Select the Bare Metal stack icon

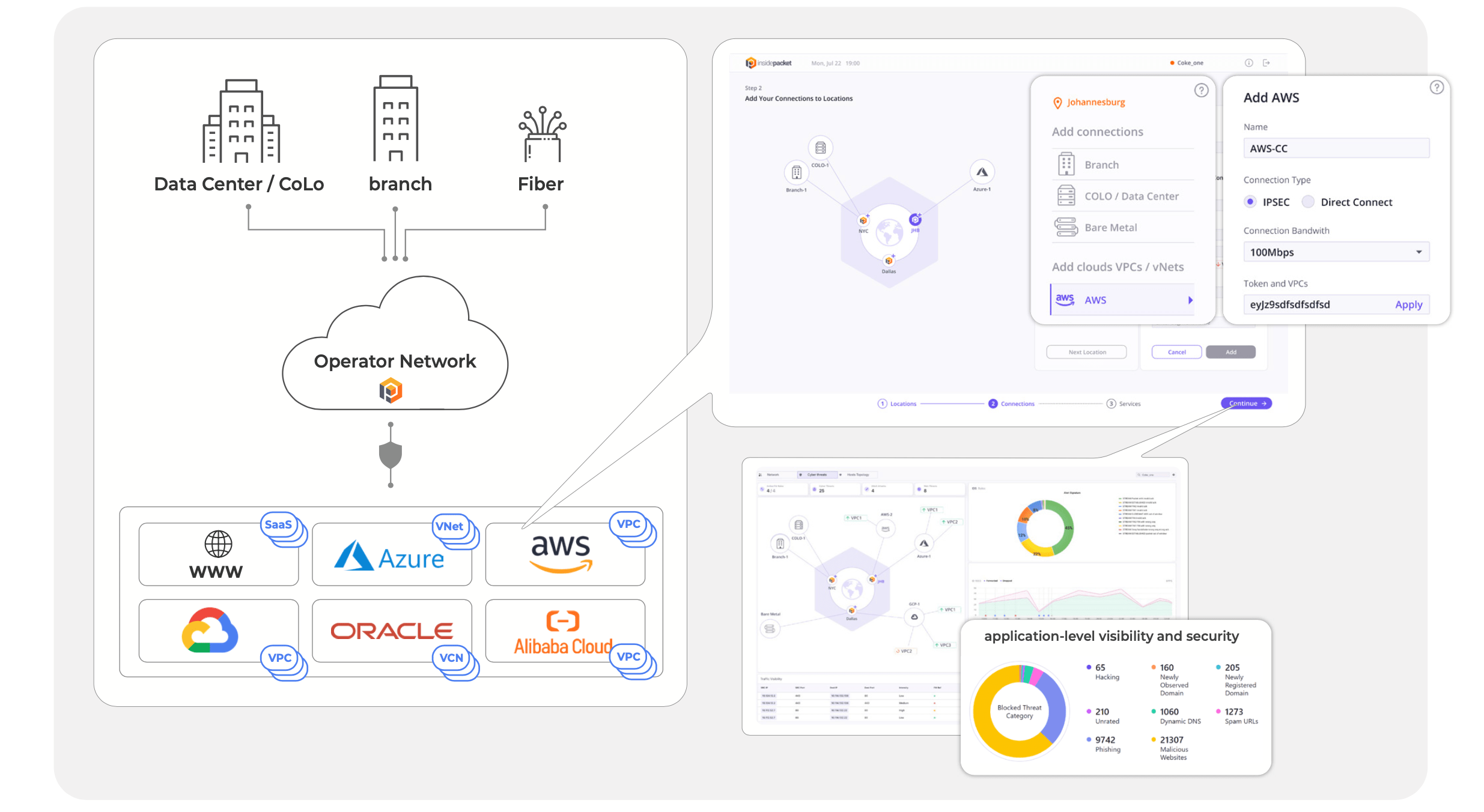[x=1066, y=227]
